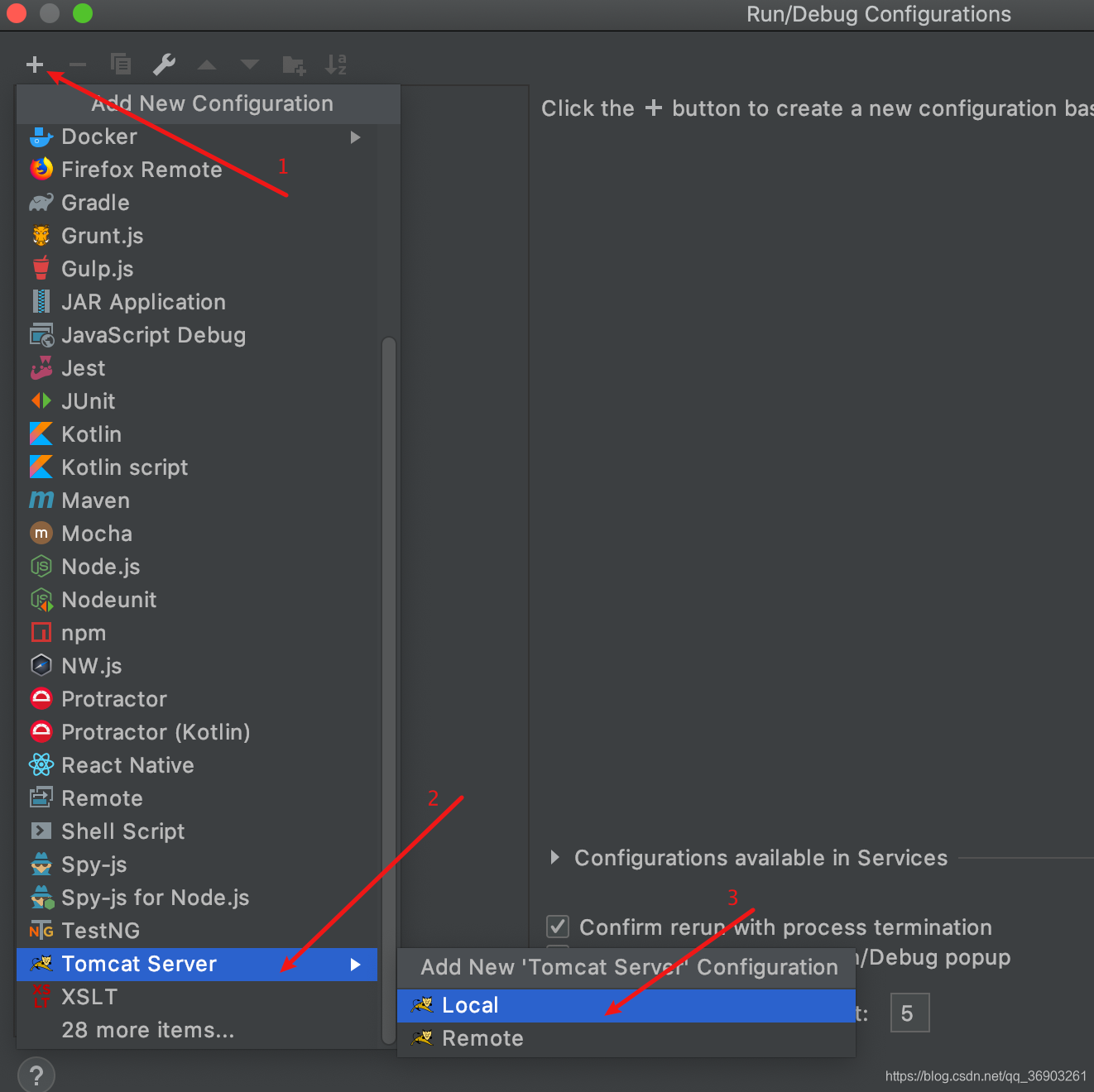Image resolution: width=1094 pixels, height=1092 pixels.
Task: Click the Maven m icon
Action: (x=41, y=500)
